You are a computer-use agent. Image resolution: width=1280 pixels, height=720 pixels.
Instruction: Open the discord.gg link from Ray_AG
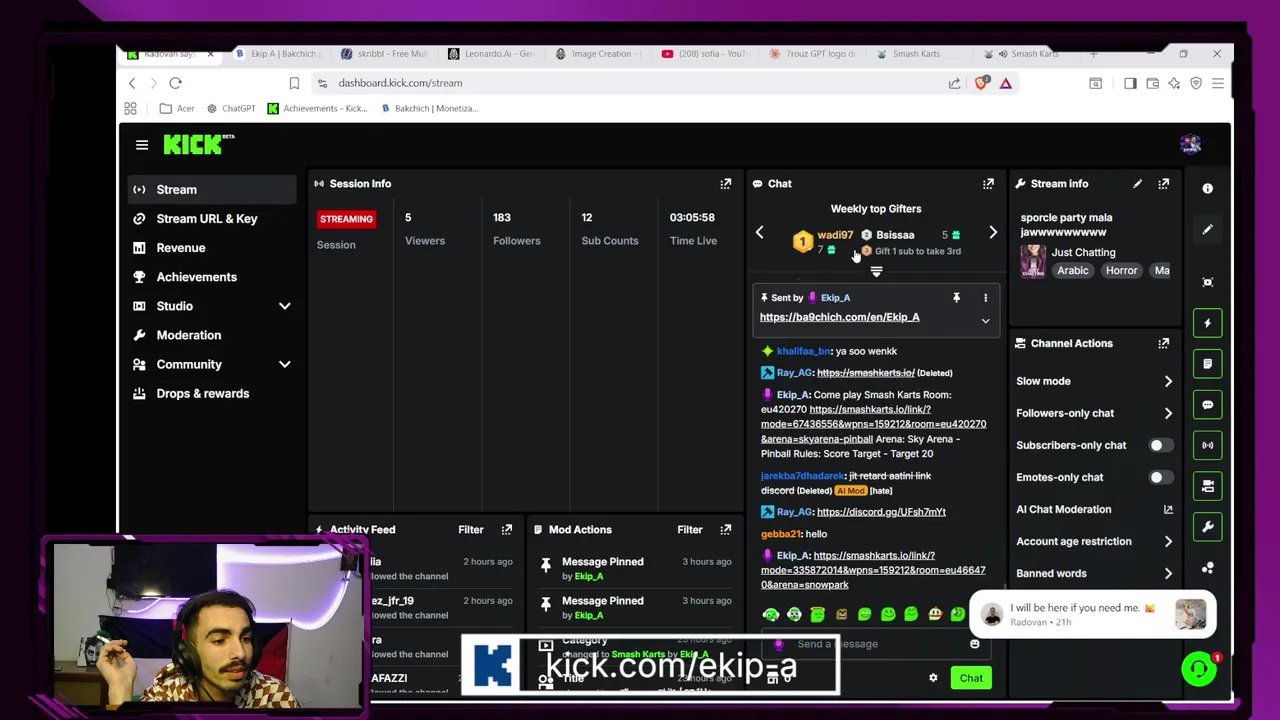coord(881,512)
